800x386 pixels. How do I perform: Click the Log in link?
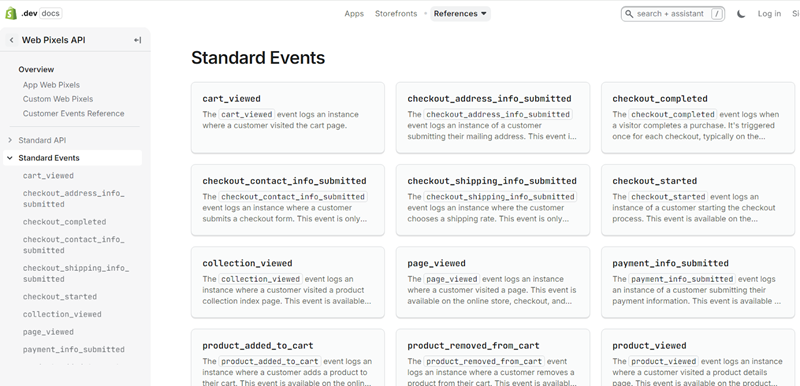point(769,14)
